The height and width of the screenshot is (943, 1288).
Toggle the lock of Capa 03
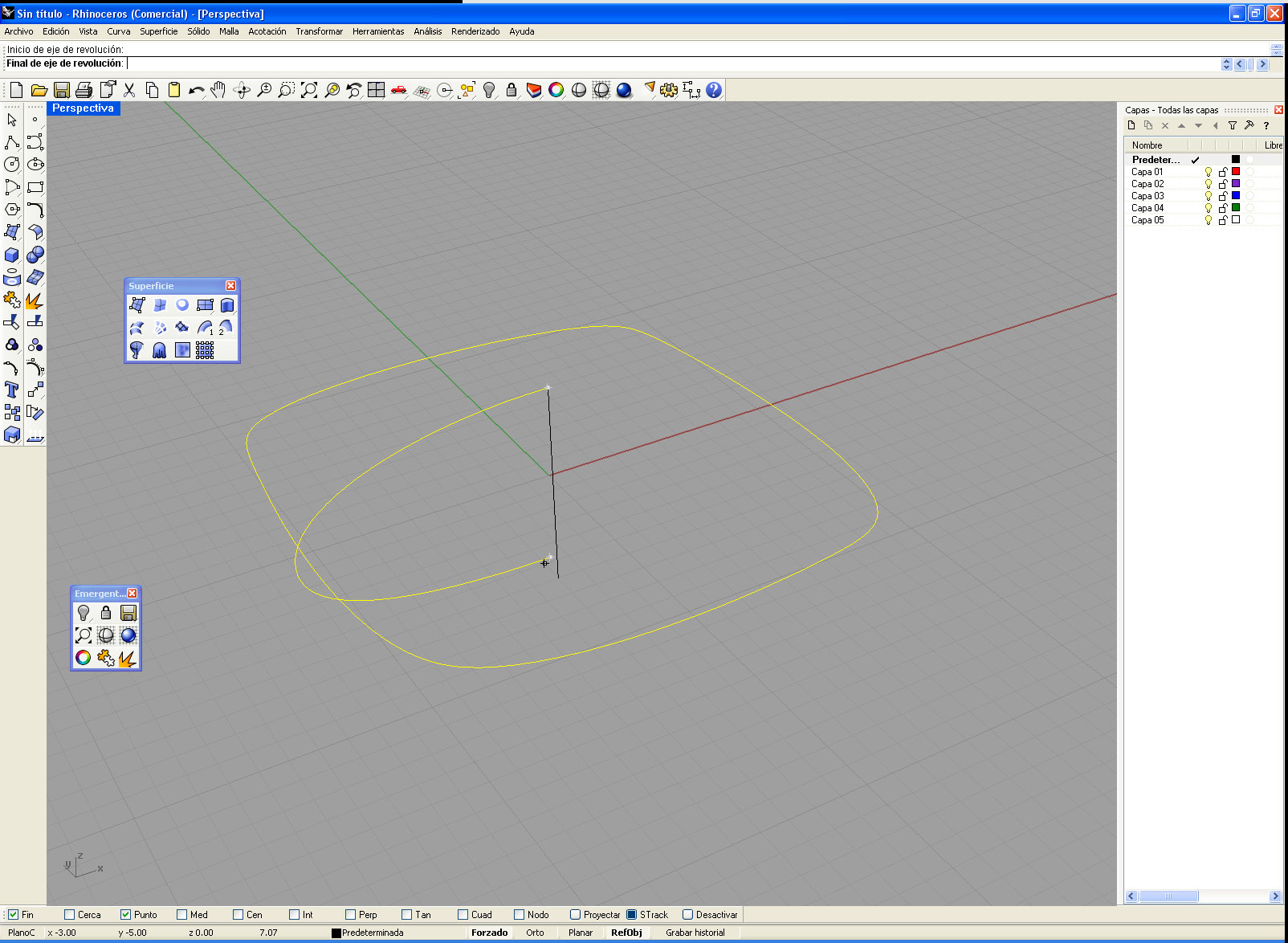pyautogui.click(x=1223, y=196)
